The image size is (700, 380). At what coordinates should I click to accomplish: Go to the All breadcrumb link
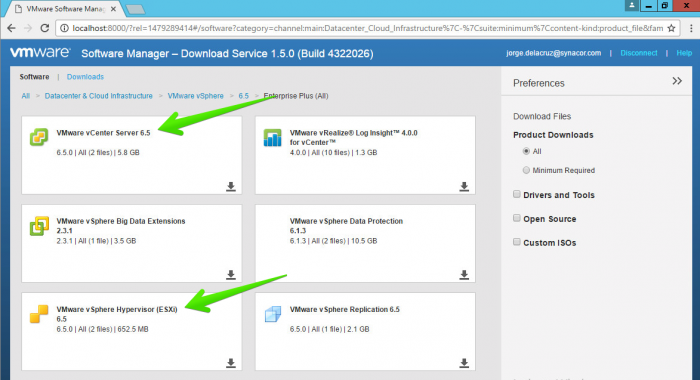[x=25, y=96]
